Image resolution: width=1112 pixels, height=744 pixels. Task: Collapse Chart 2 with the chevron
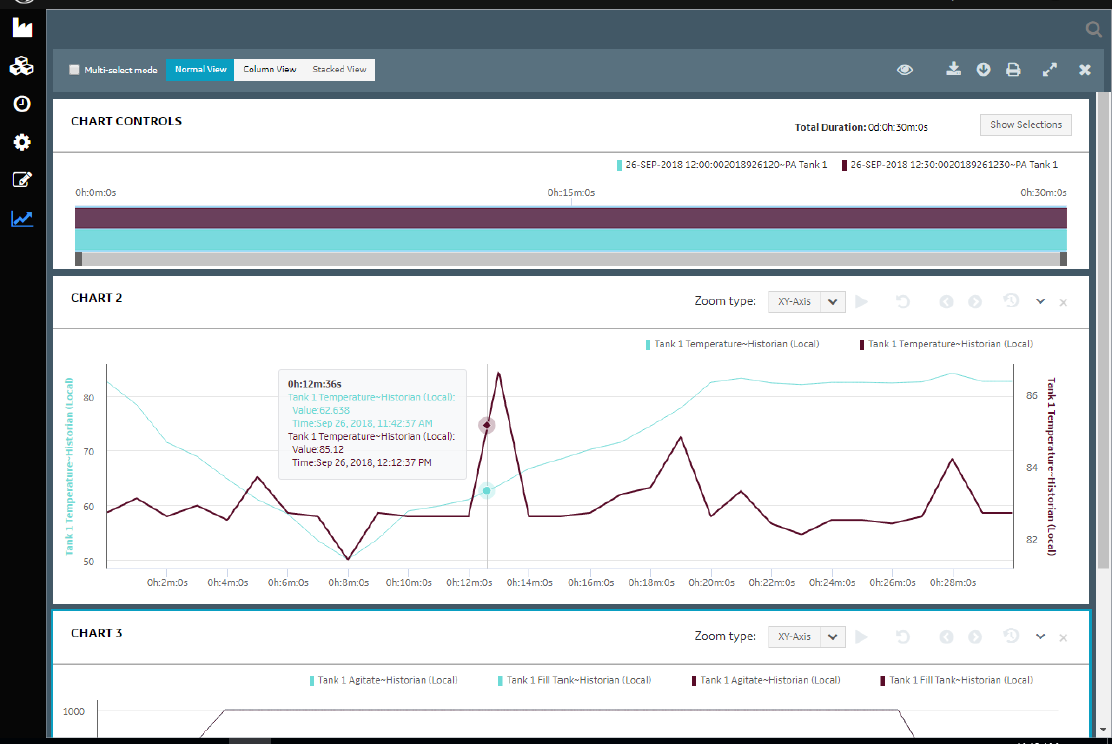(1040, 301)
